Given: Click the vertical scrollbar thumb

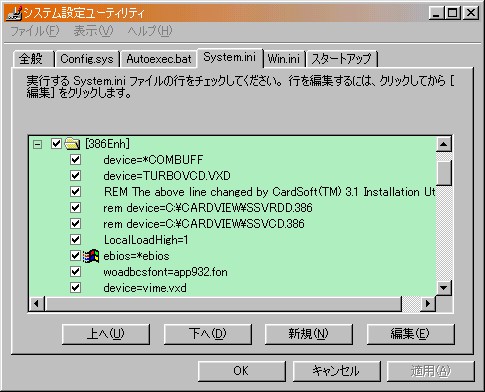Looking at the screenshot, I should (444, 173).
